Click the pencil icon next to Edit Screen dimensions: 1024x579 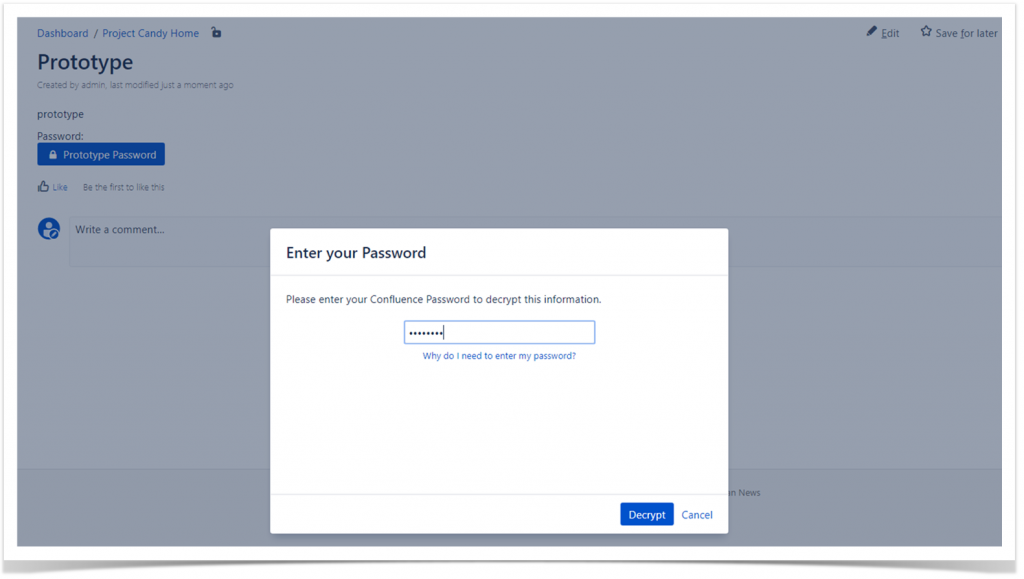(871, 32)
